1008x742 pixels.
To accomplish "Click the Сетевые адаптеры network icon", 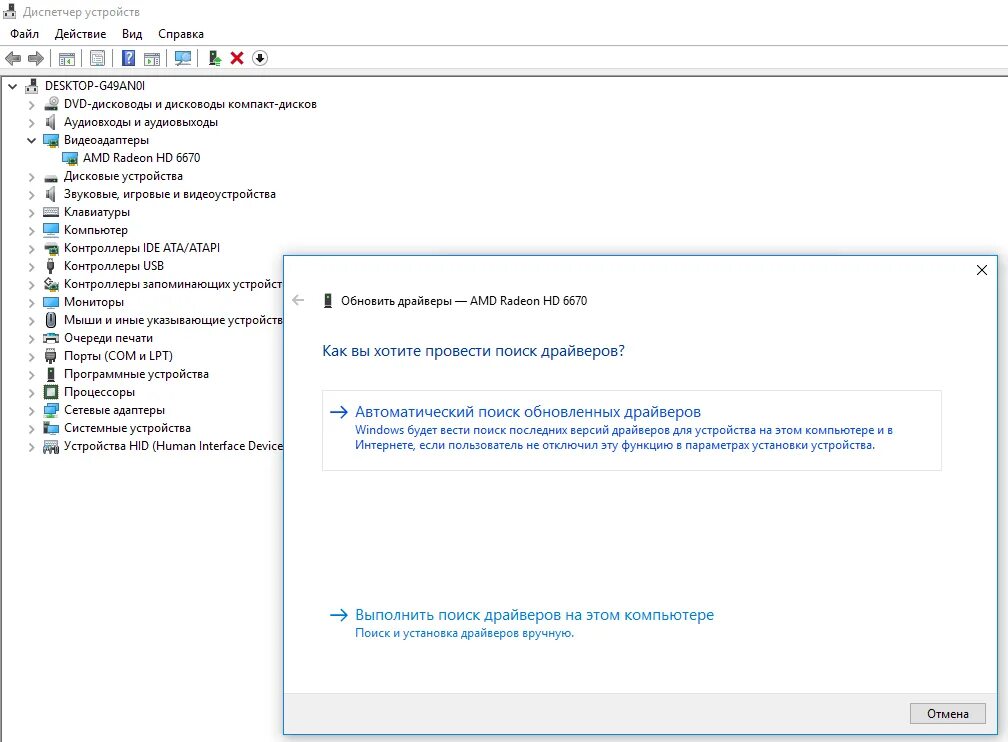I will click(x=51, y=410).
